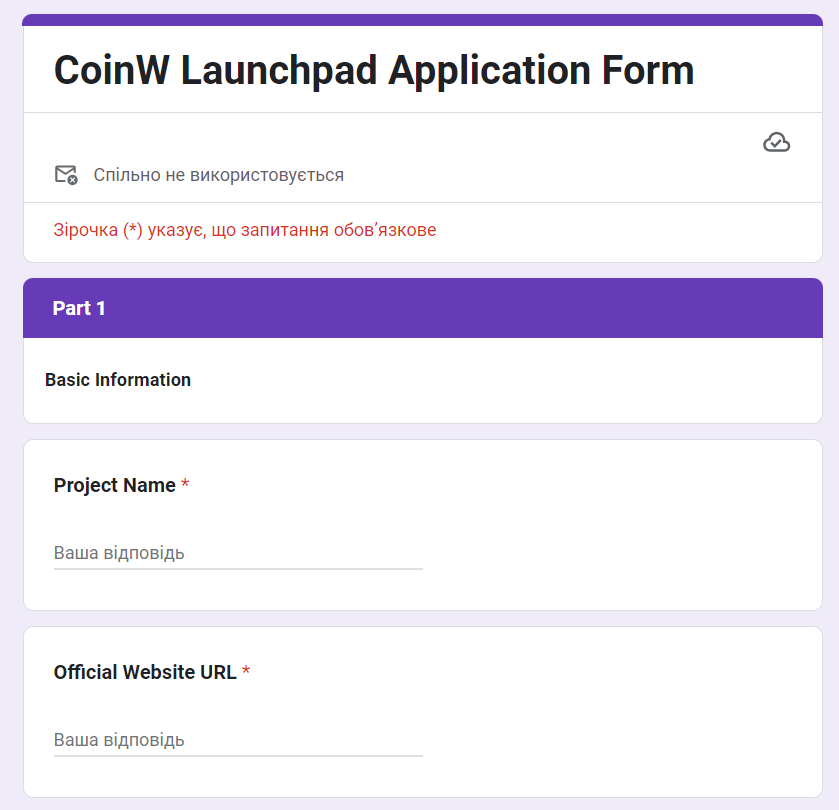The height and width of the screenshot is (810, 839).
Task: Click the word "Зірочка" in the red notice
Action: click(85, 230)
